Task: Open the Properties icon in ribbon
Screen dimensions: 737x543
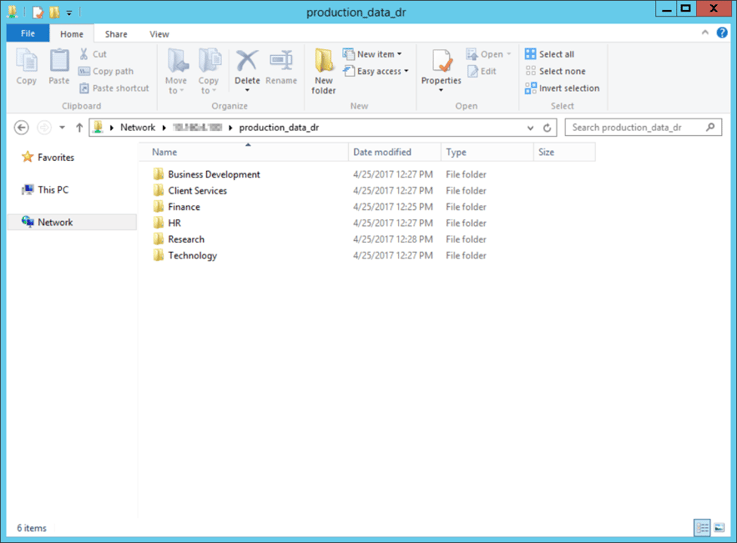Action: point(441,66)
